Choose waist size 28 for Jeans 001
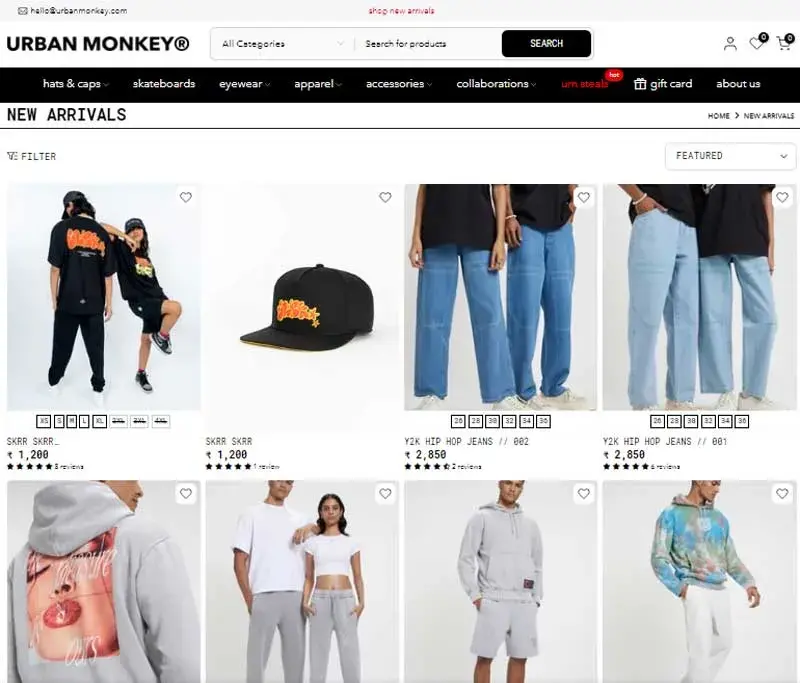 (x=674, y=421)
